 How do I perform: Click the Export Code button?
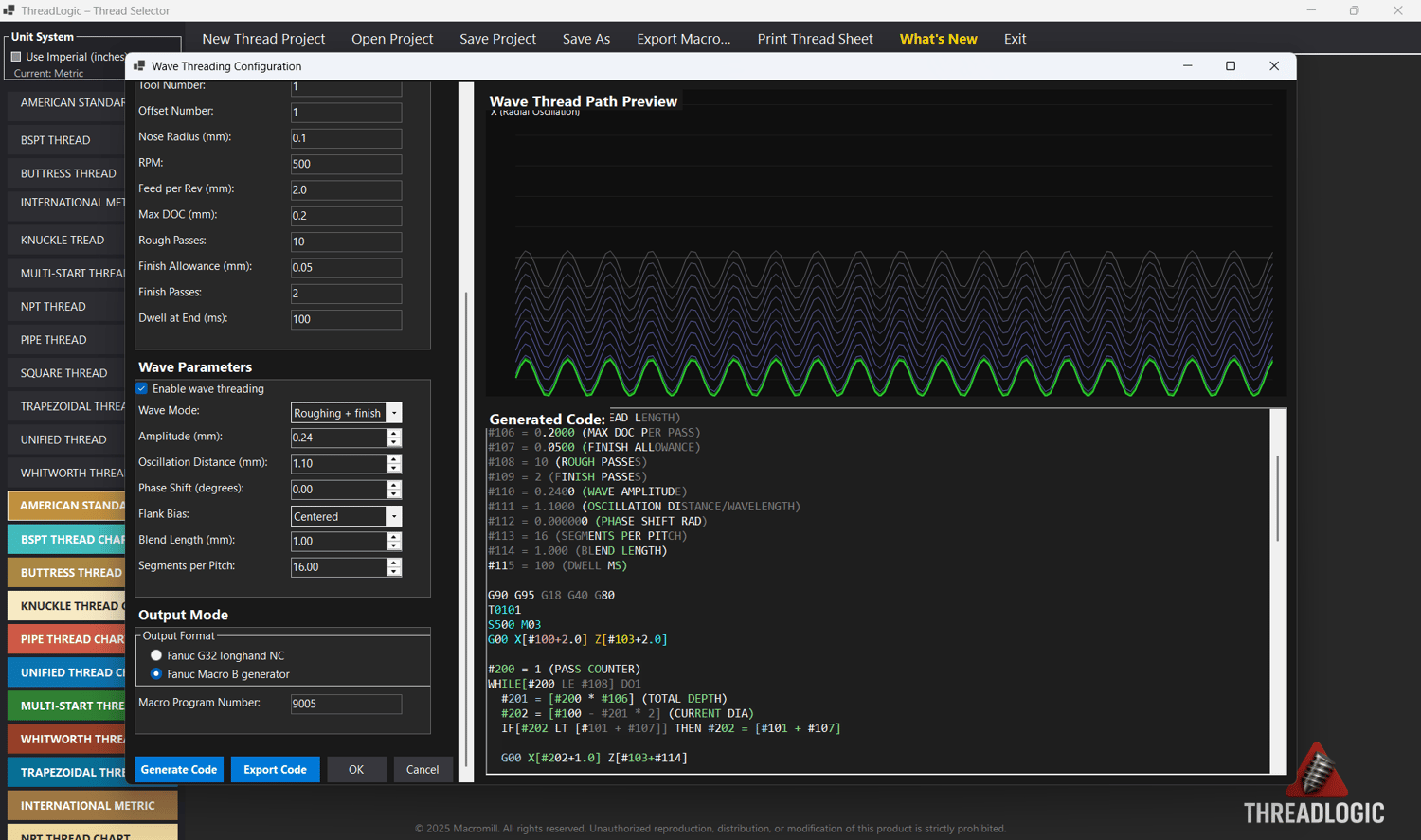(x=275, y=770)
